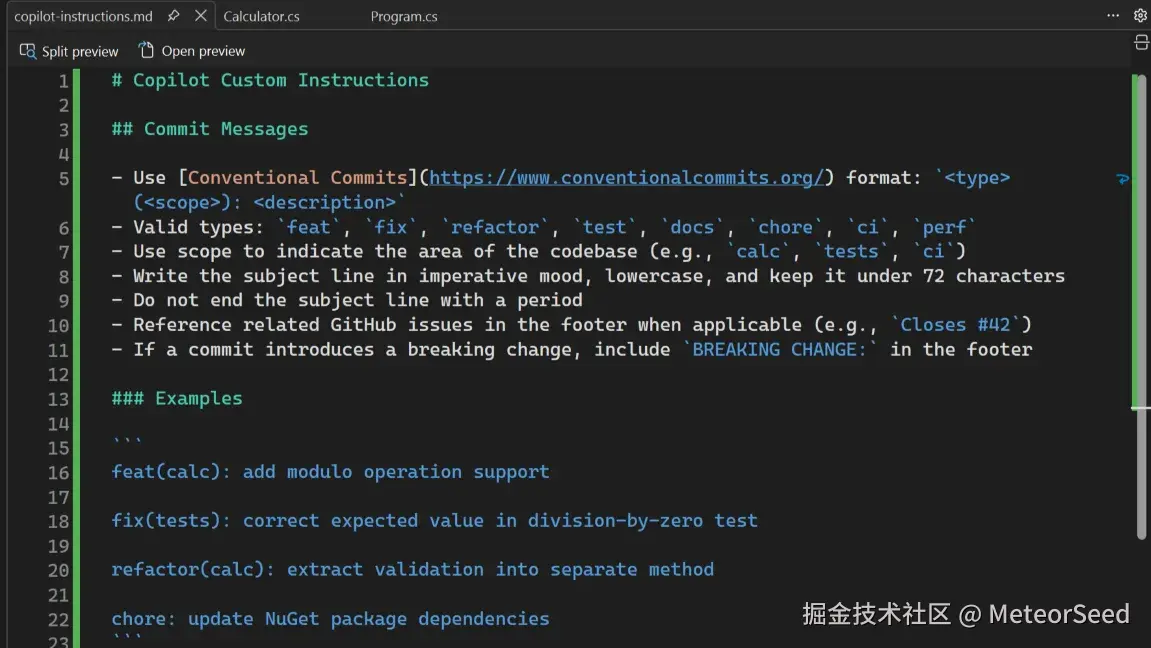
Task: Click the `docs` type on line 6
Action: coord(691,227)
